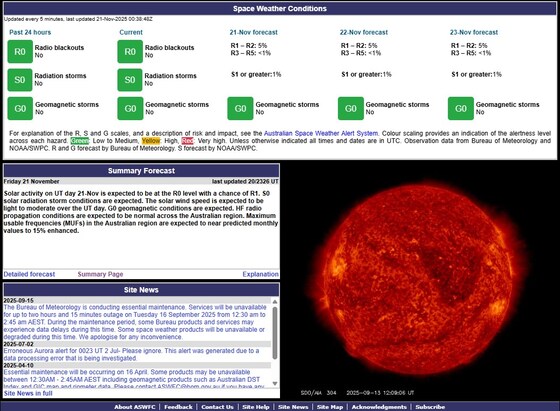
Task: Click the Past 24 hours heading
Action: point(30,32)
